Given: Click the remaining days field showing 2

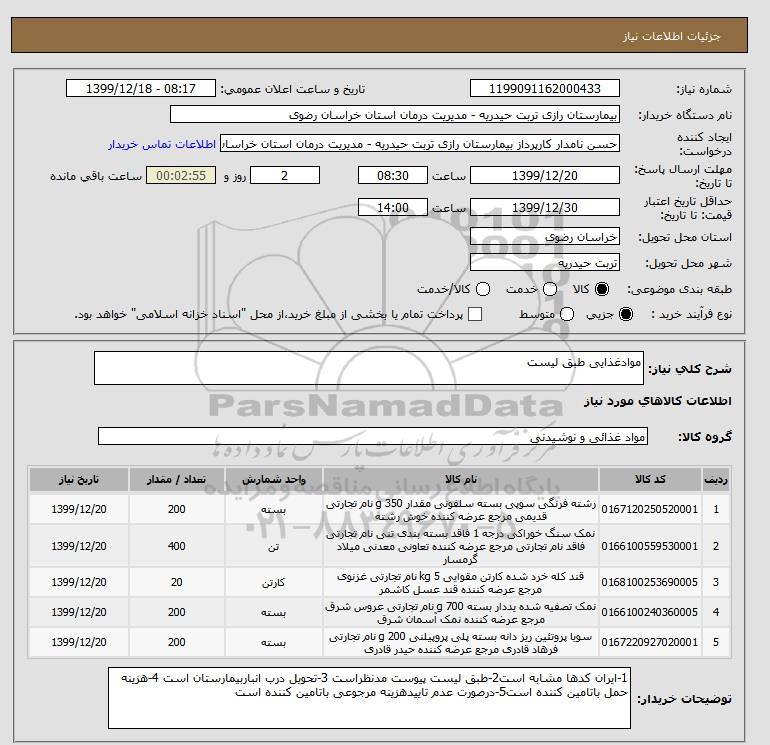Looking at the screenshot, I should (285, 175).
